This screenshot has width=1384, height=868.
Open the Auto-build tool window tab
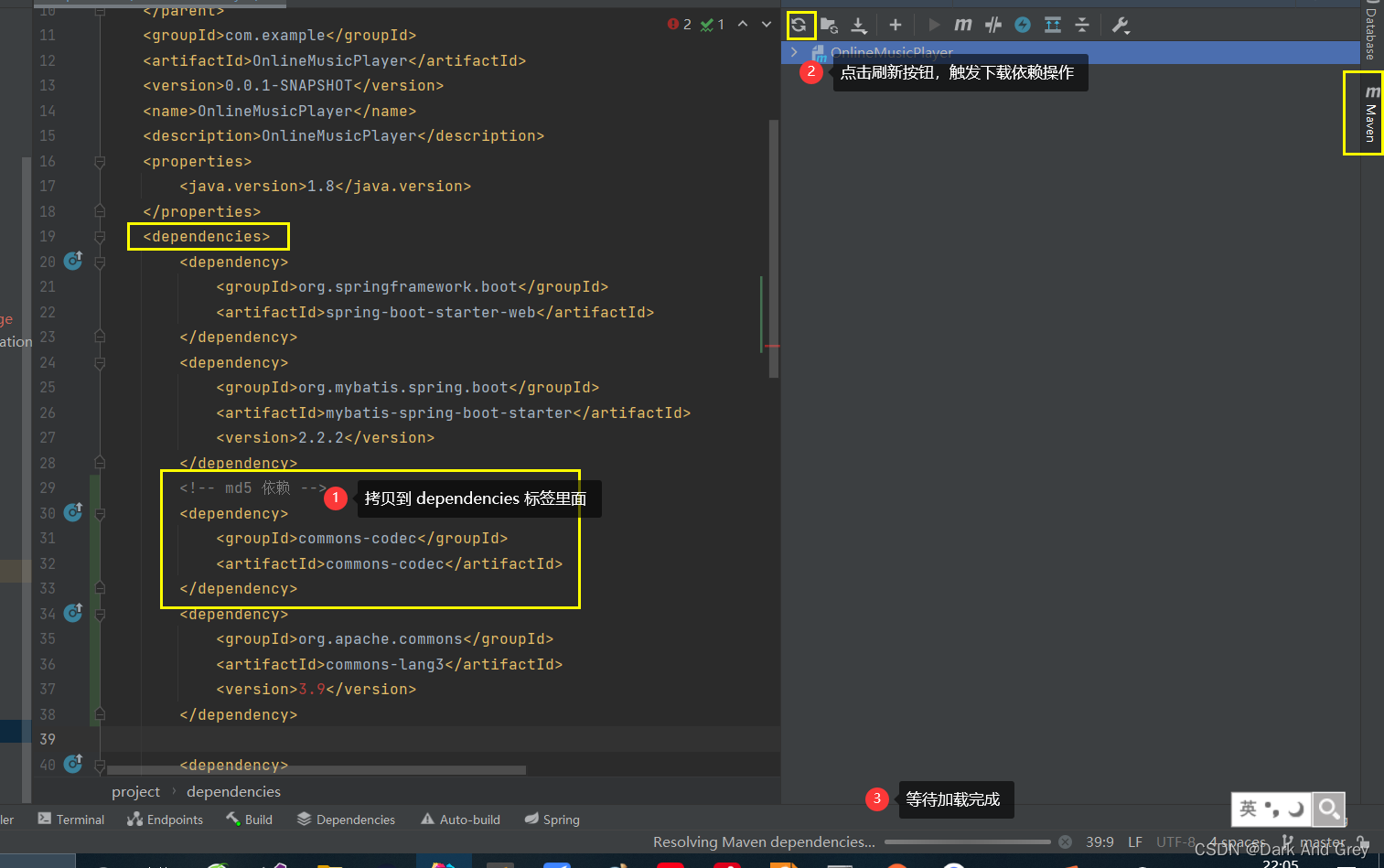coord(460,820)
